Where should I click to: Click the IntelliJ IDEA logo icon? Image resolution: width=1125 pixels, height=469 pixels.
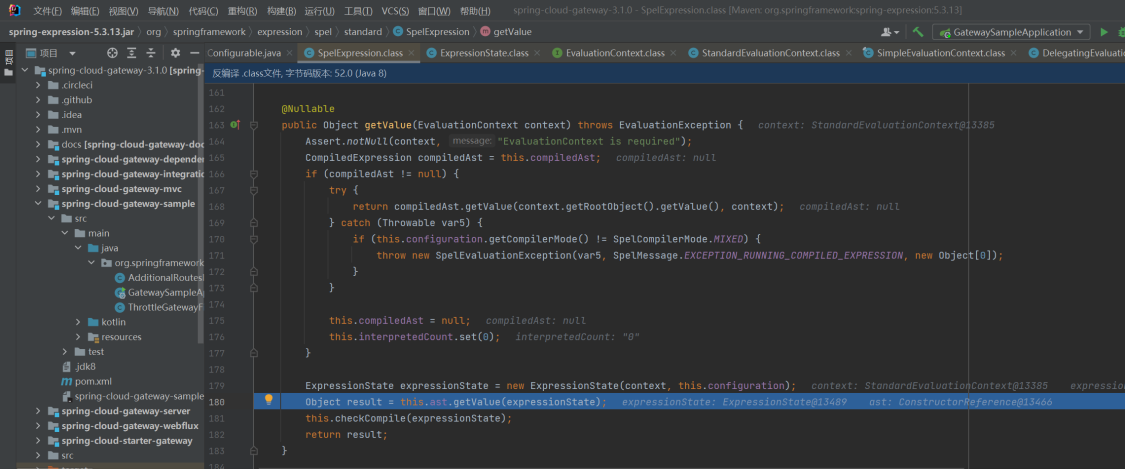[x=15, y=11]
